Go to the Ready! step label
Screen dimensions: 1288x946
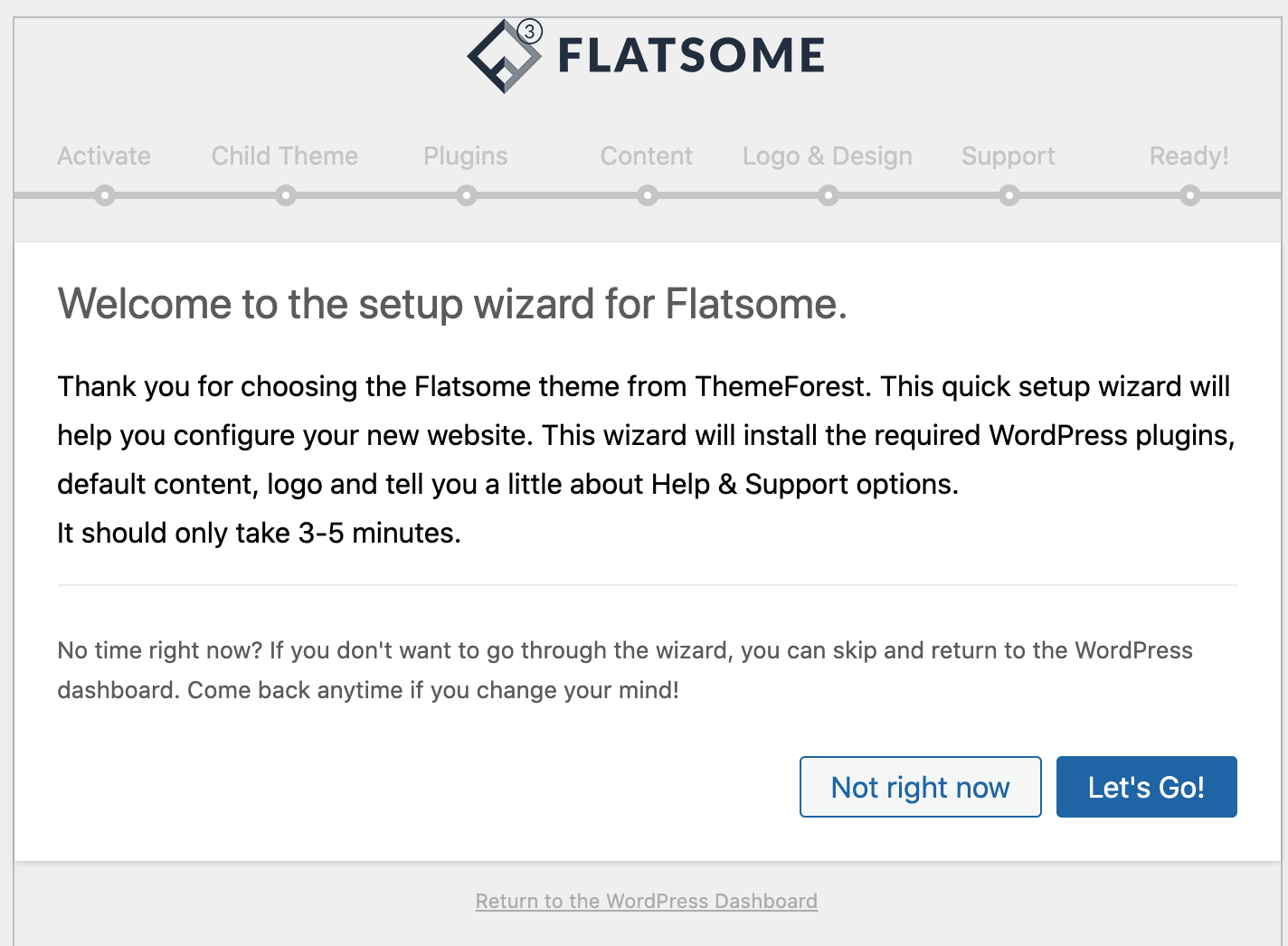[1189, 156]
